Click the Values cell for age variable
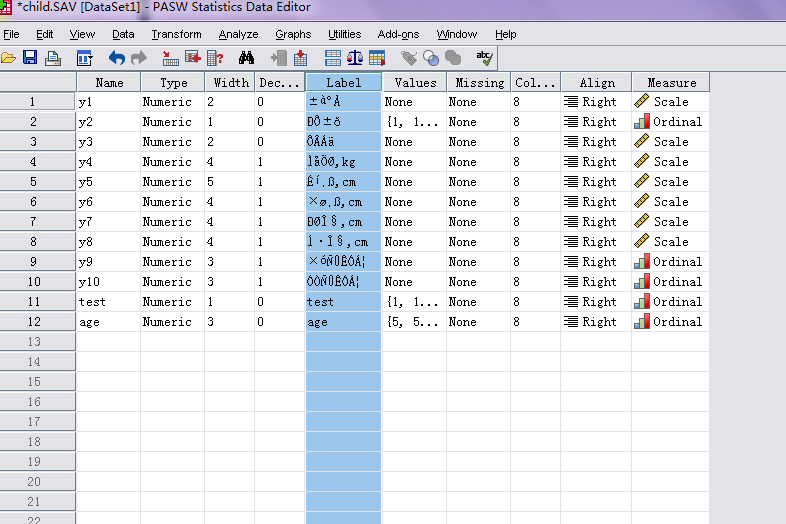Image resolution: width=786 pixels, height=524 pixels. point(413,322)
